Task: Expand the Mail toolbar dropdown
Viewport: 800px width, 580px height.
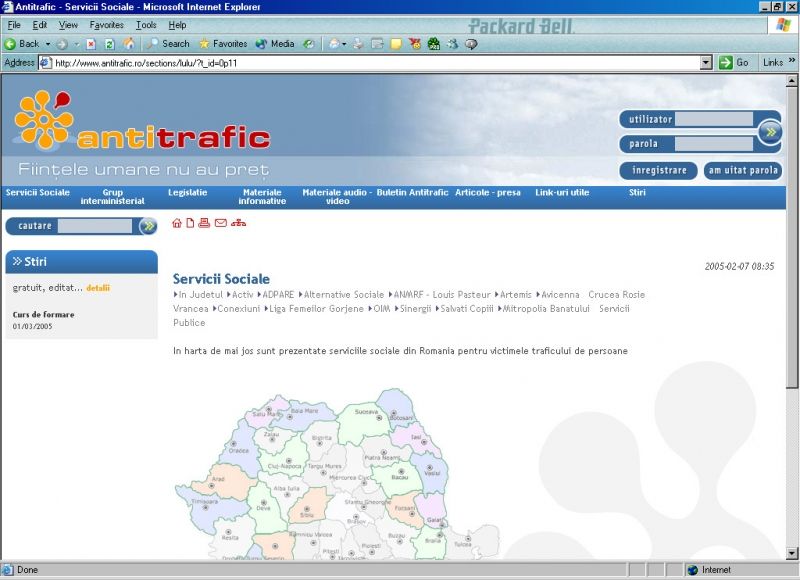Action: pyautogui.click(x=345, y=44)
